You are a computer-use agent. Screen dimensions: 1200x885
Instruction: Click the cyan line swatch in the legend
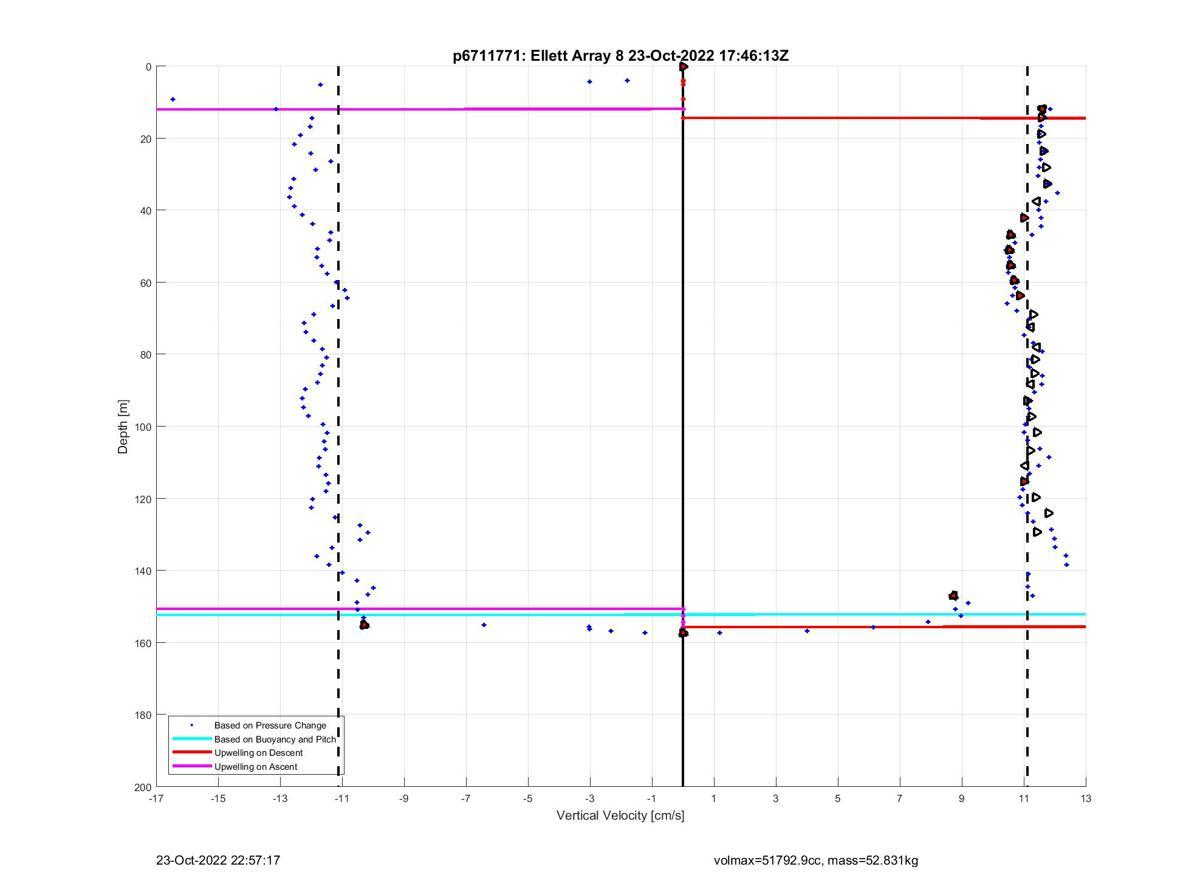pos(191,739)
